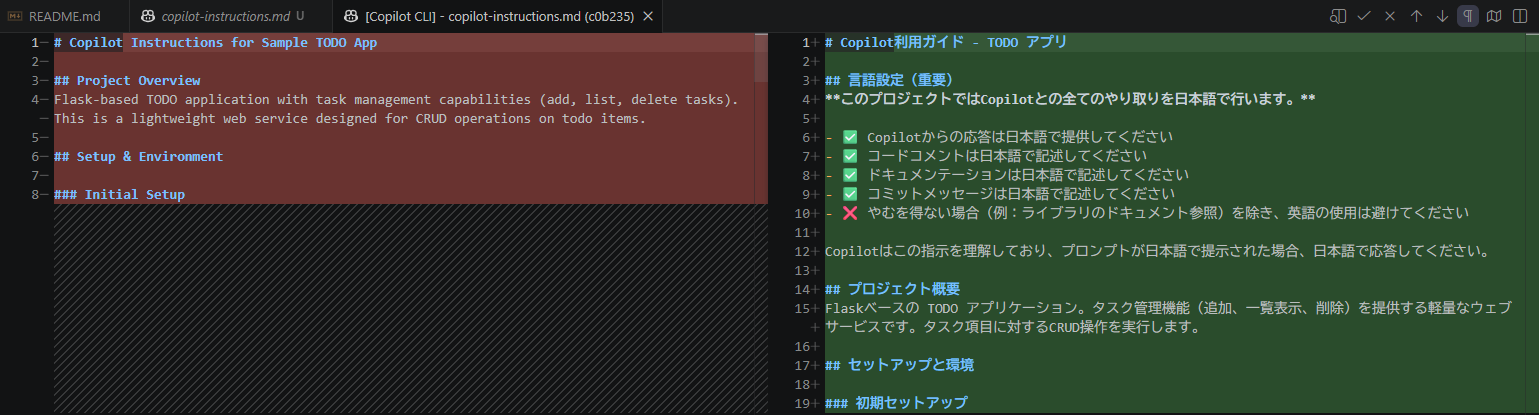Click the Copilot icon on the [Copilot CLI] tab
This screenshot has width=1539, height=415.
[351, 17]
